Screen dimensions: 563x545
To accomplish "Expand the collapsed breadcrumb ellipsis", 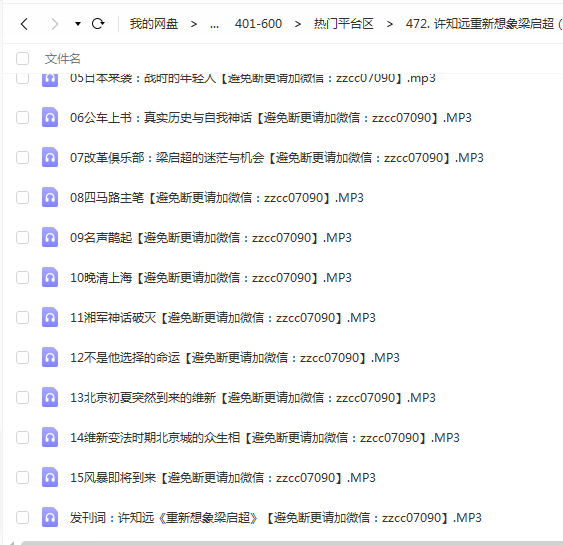I will coord(214,25).
